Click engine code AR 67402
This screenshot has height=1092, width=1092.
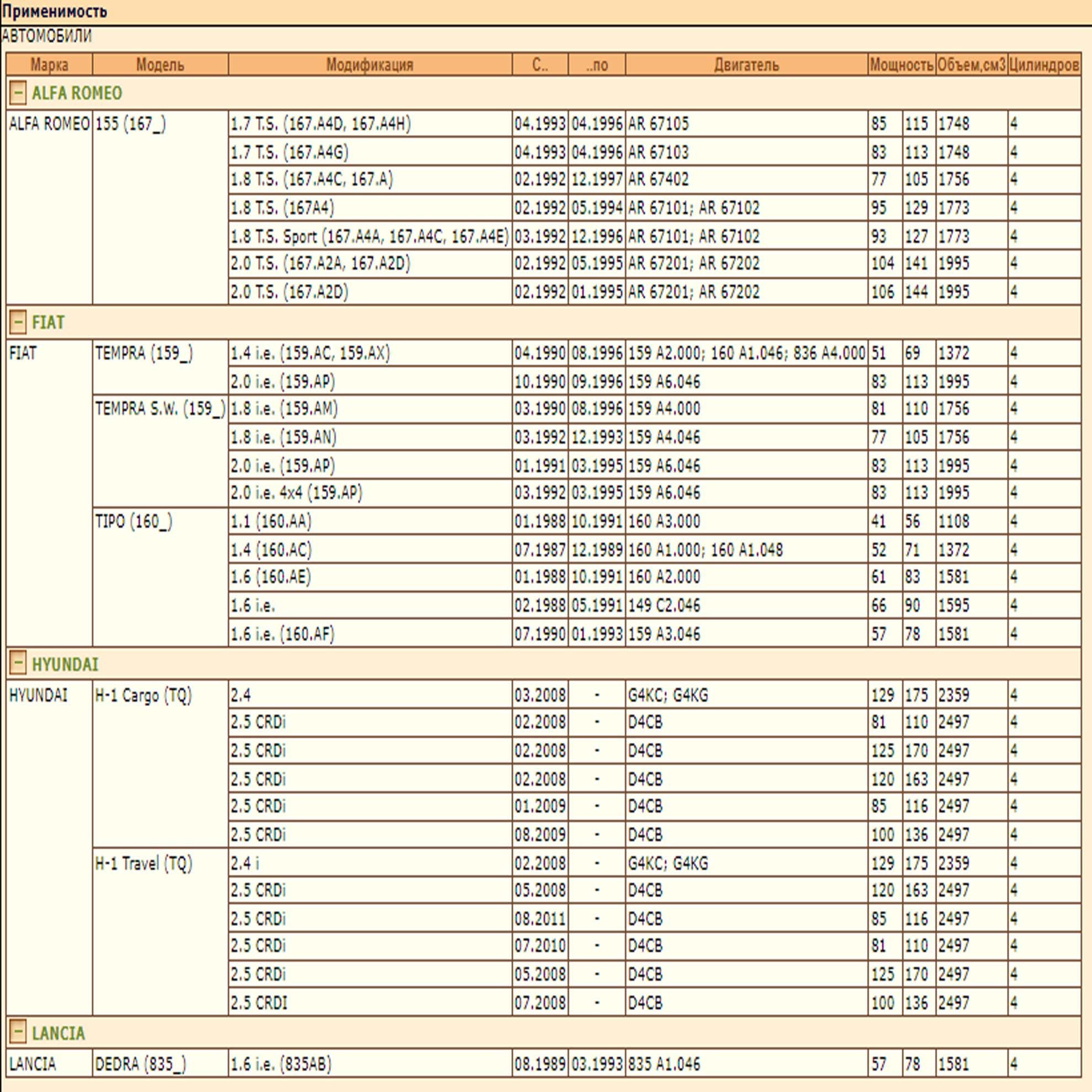(659, 180)
